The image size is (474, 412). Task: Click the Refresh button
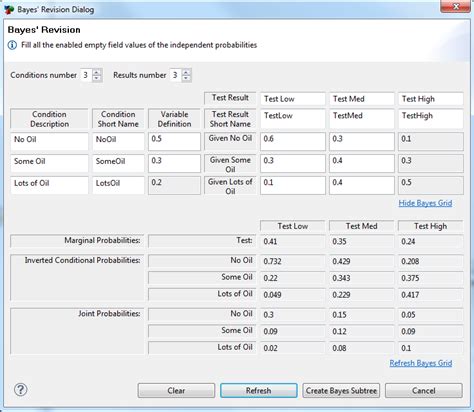tap(258, 390)
